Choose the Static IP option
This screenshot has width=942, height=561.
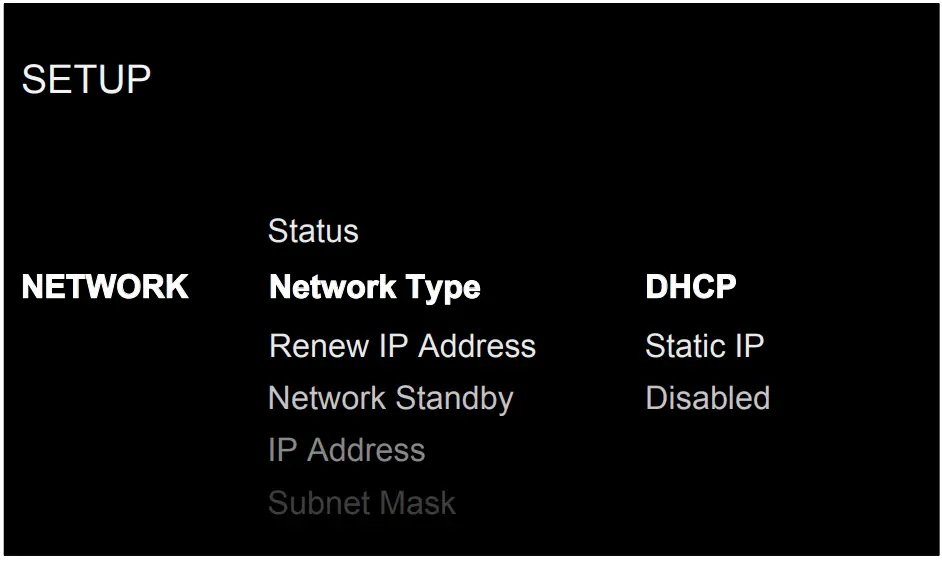click(704, 346)
